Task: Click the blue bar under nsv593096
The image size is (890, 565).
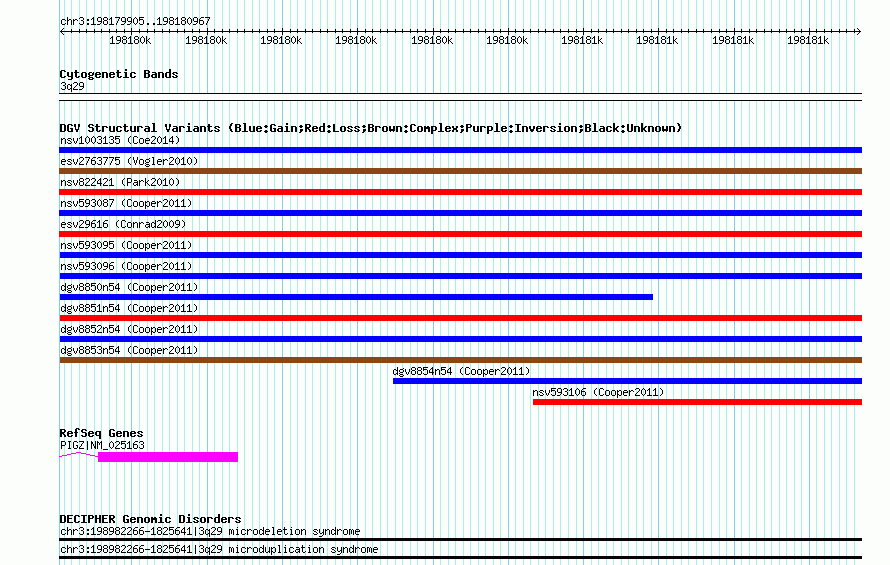Action: (460, 276)
